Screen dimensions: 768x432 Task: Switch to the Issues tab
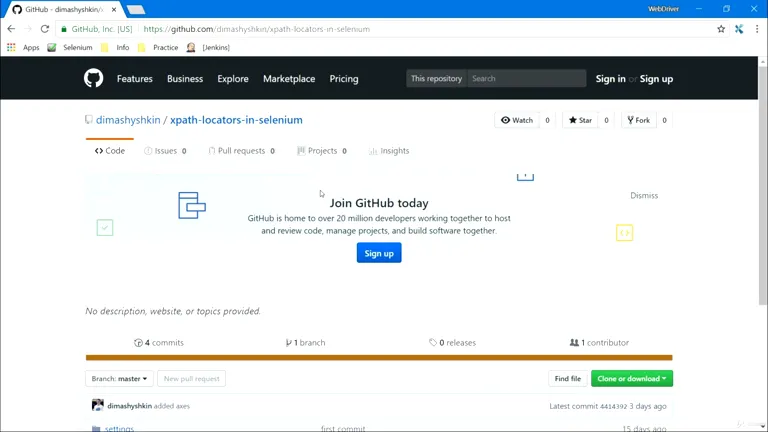tap(165, 151)
